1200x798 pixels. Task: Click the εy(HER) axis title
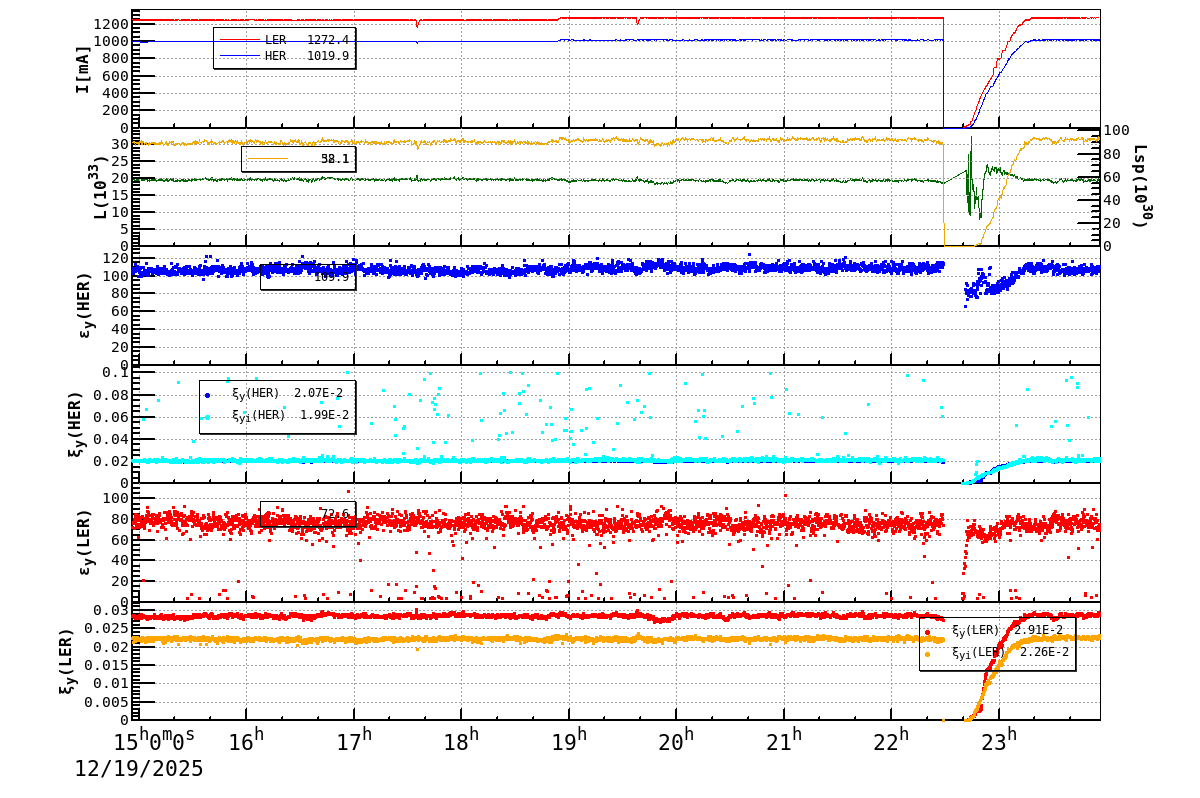point(84,305)
